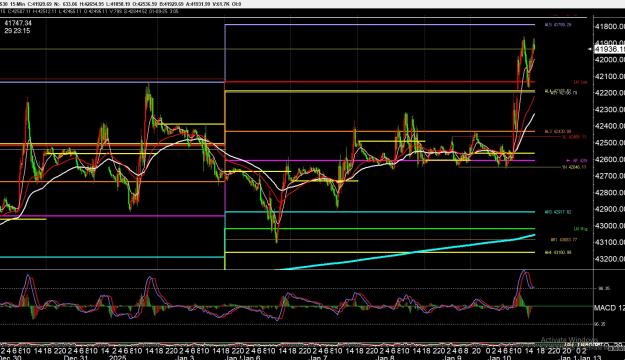Click the 43200.00 price axis label

(609, 259)
